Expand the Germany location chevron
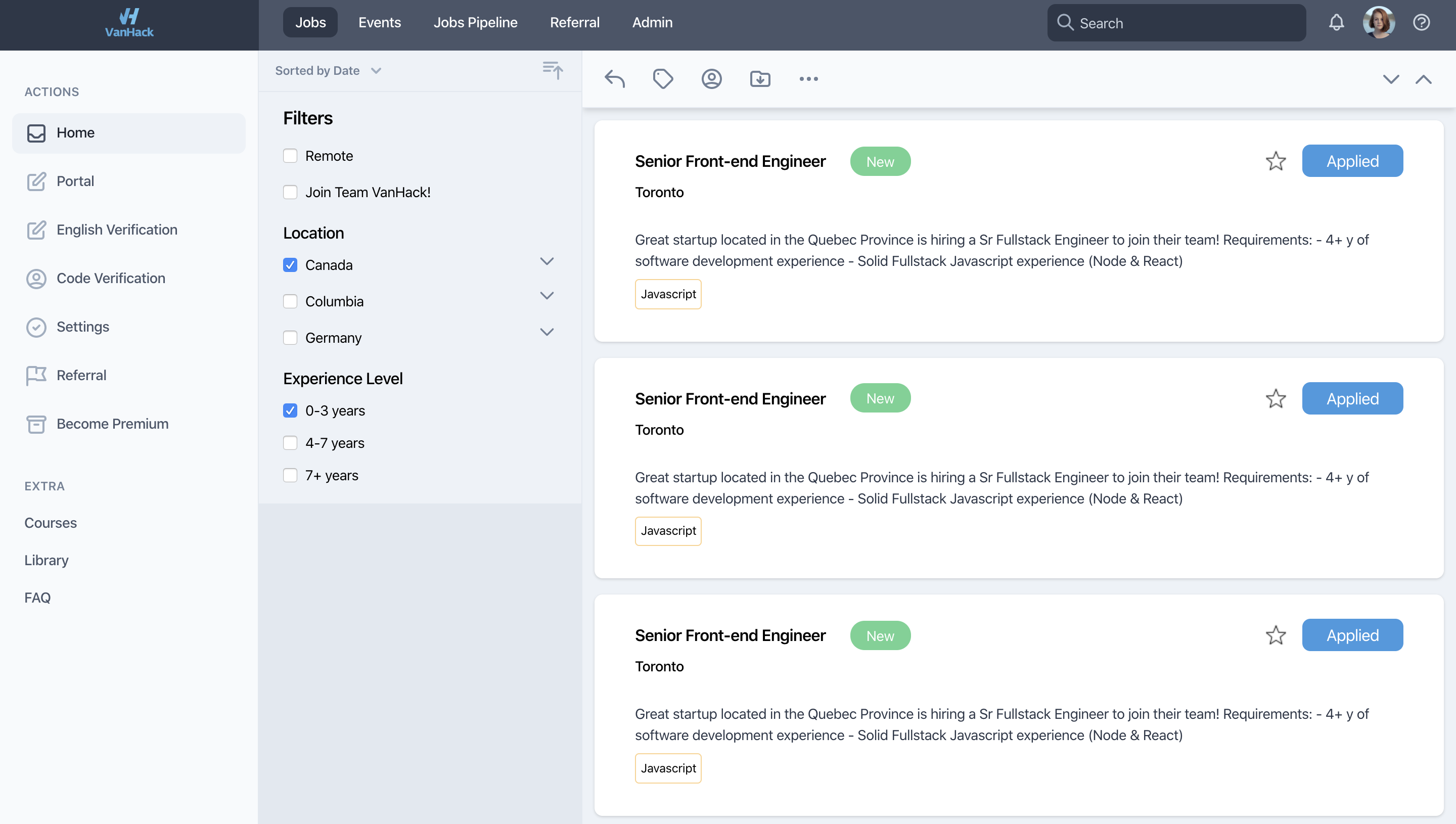The image size is (1456, 824). click(547, 332)
